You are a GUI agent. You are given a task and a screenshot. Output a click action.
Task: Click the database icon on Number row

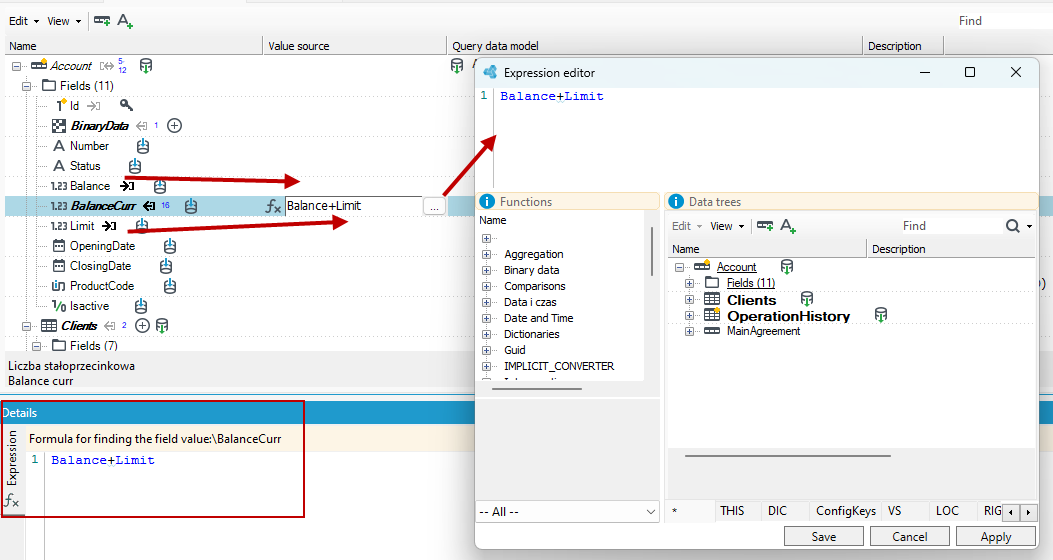[143, 146]
